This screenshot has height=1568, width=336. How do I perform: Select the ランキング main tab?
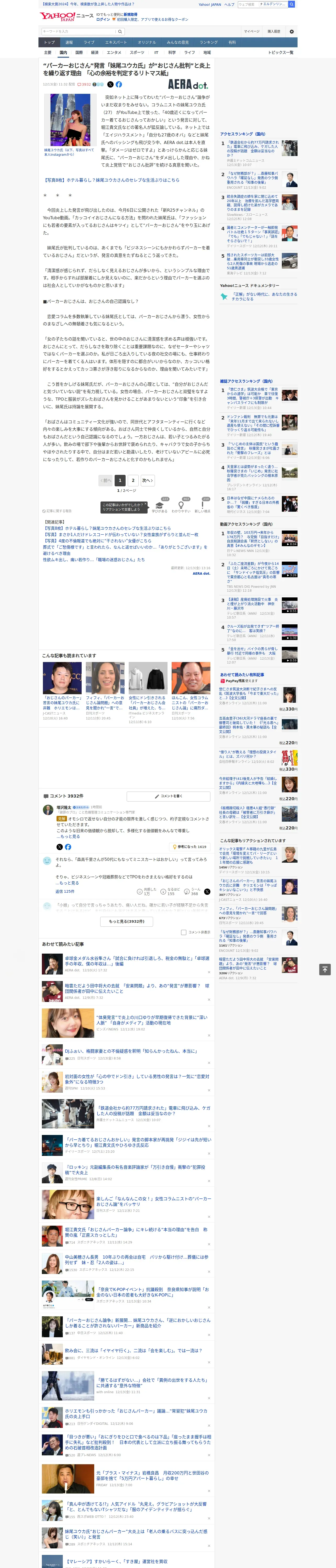209,42
